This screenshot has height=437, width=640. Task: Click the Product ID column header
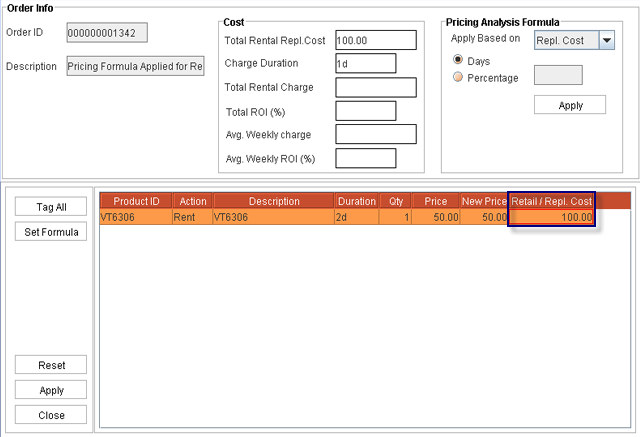click(136, 201)
